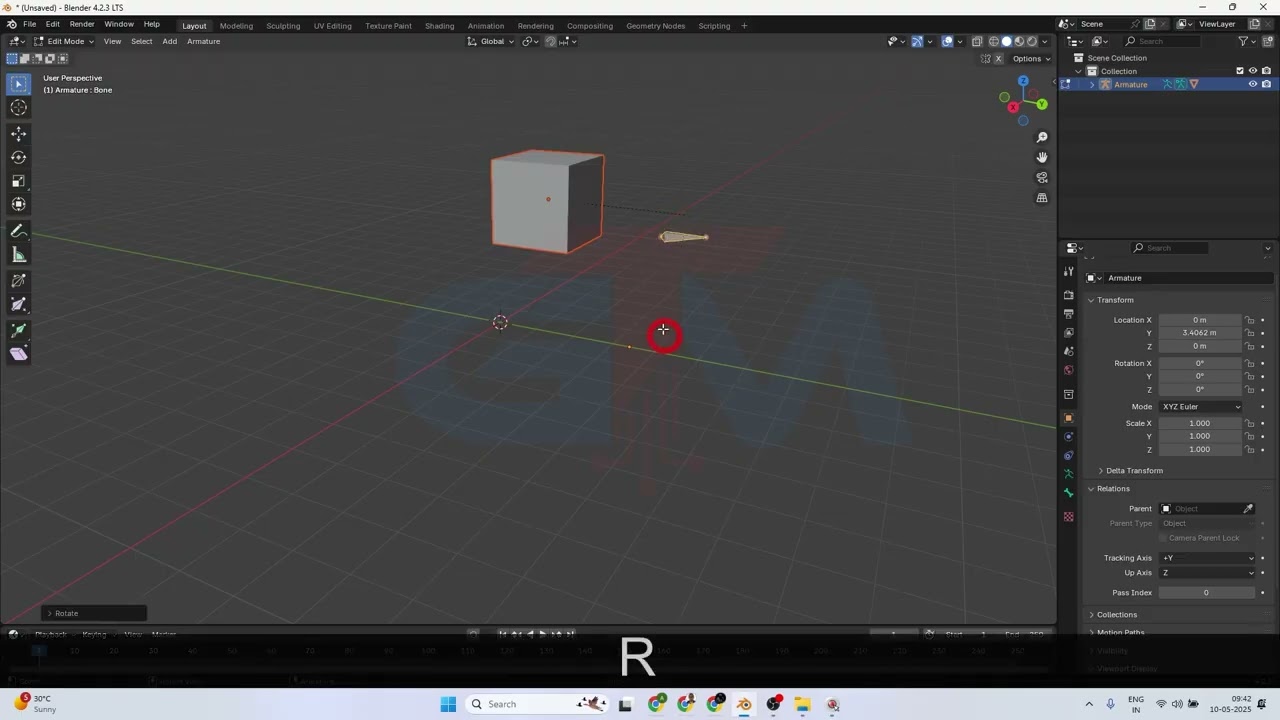The height and width of the screenshot is (720, 1280).
Task: Activate the Annotate pencil tool
Action: pyautogui.click(x=18, y=231)
